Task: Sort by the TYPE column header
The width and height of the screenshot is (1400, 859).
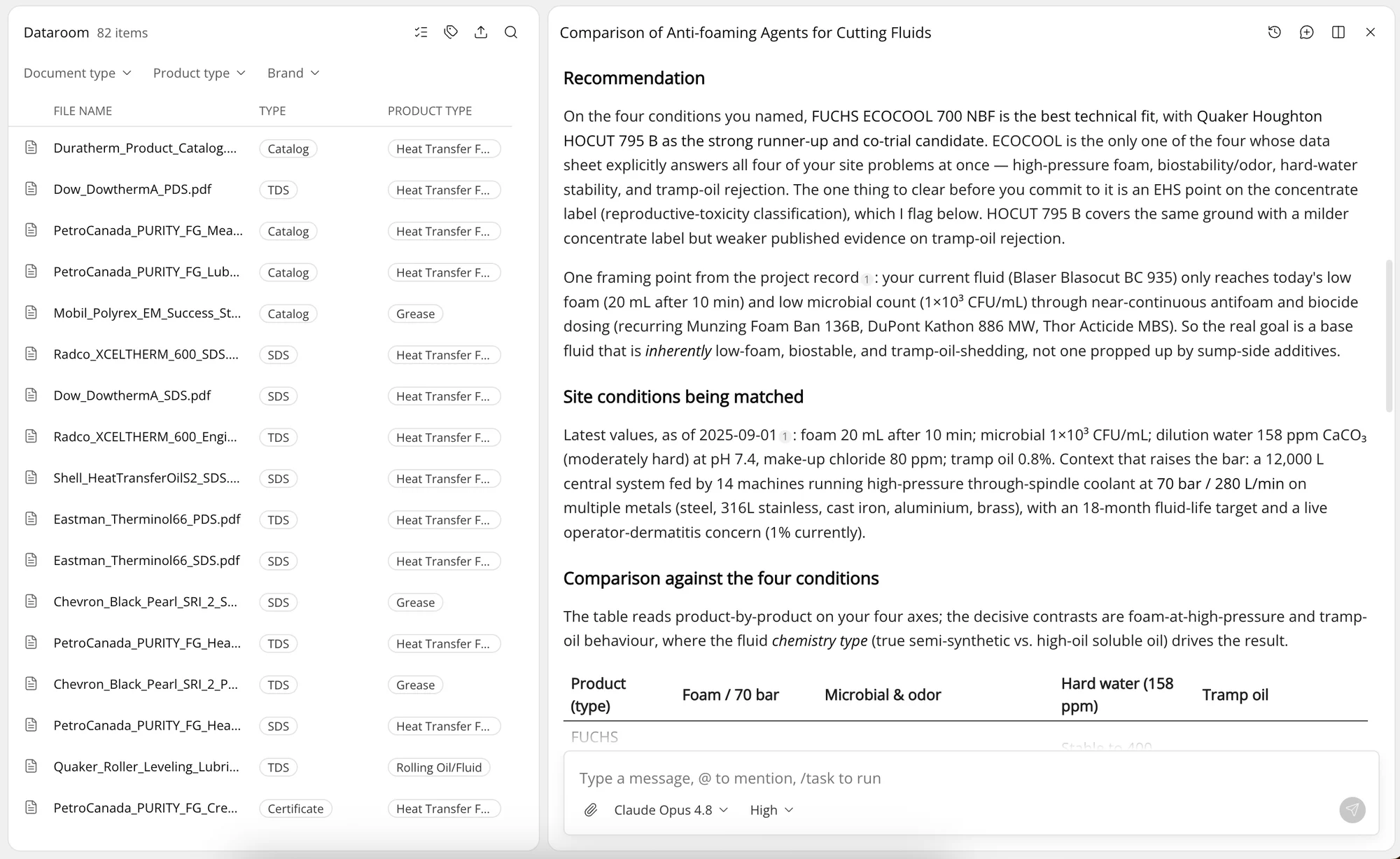Action: point(272,111)
